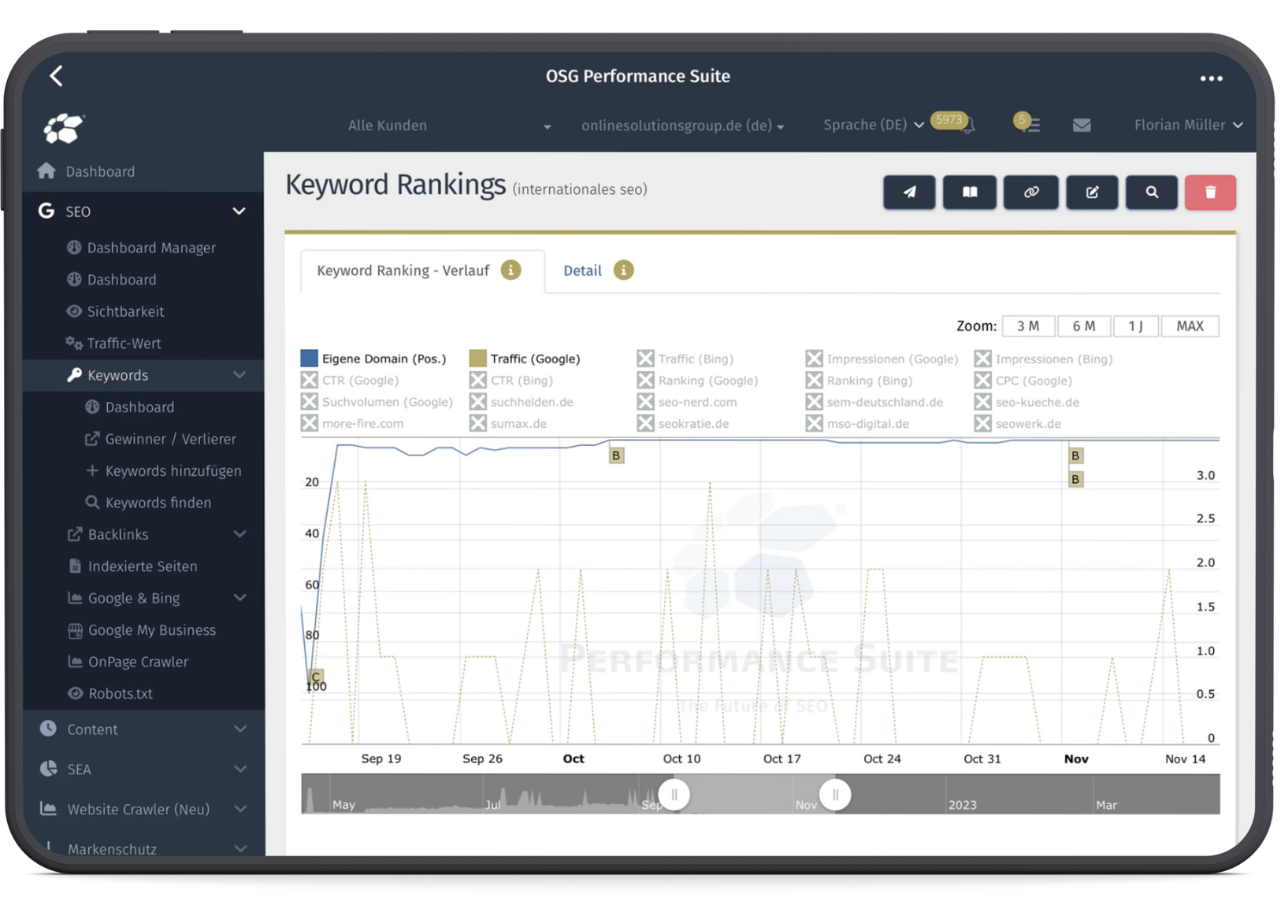This screenshot has height=924, width=1280.
Task: Click the clock icon beside Content
Action: pos(48,729)
